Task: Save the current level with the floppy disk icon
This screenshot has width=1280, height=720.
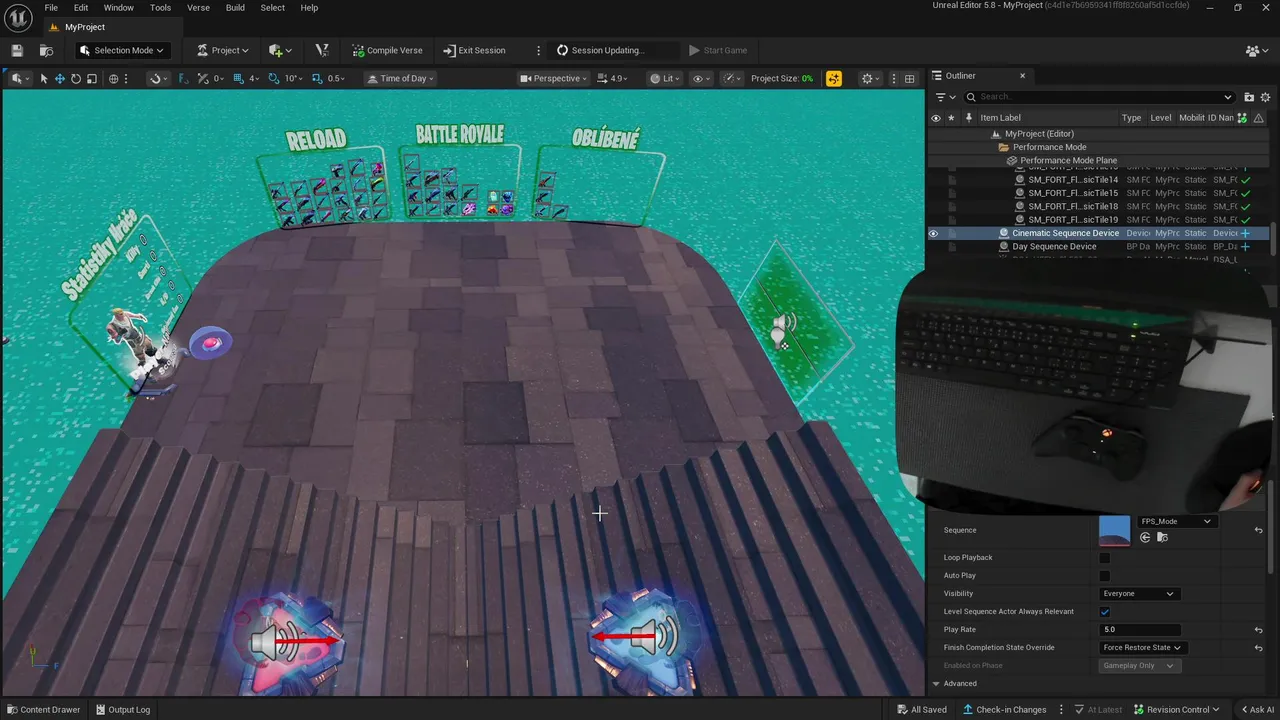Action: [17, 50]
